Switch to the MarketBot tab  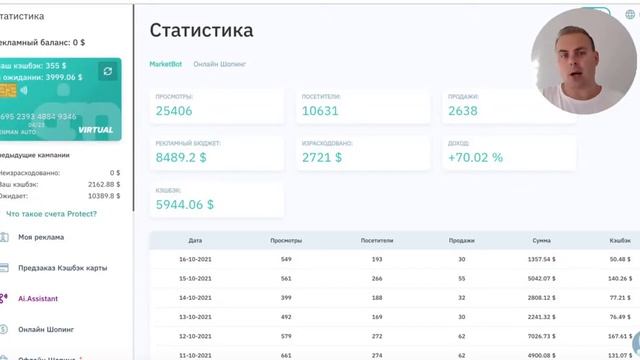[166, 64]
